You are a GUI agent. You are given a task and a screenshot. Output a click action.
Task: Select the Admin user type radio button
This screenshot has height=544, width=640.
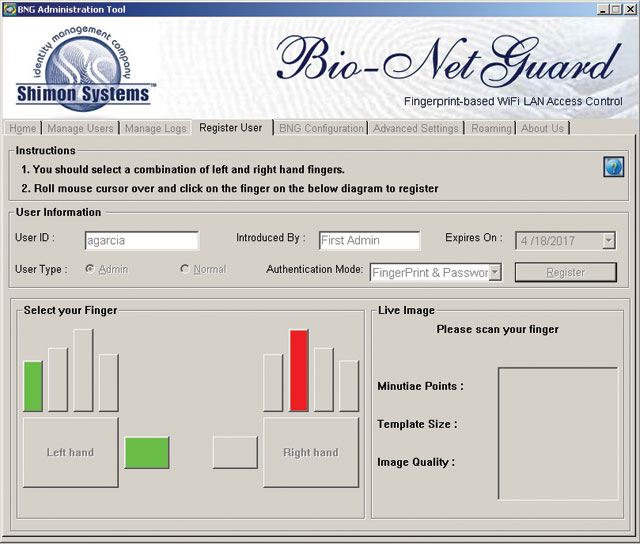click(89, 269)
